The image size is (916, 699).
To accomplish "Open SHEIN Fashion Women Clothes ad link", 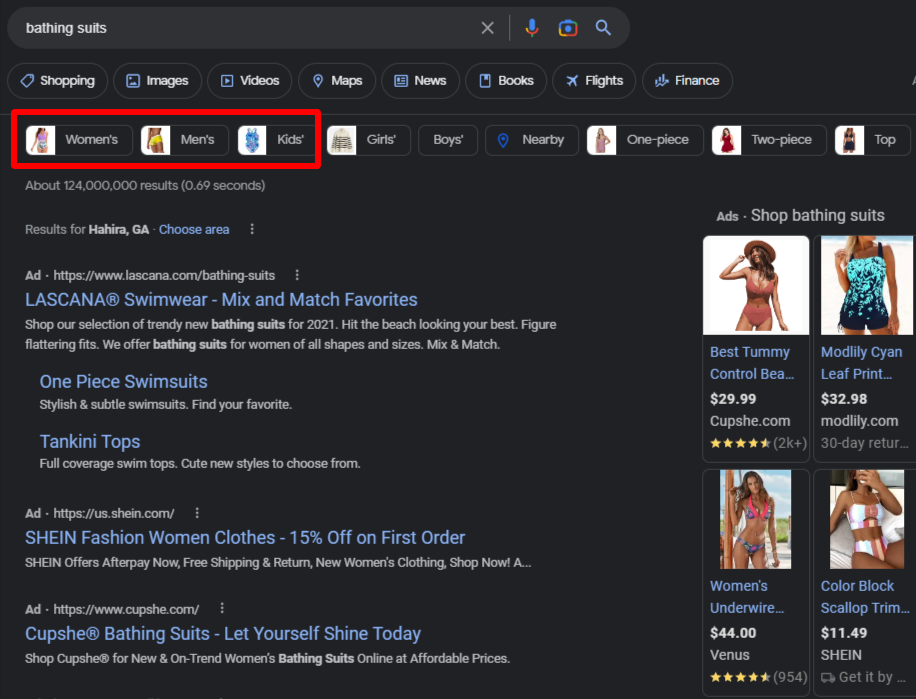I will [245, 537].
